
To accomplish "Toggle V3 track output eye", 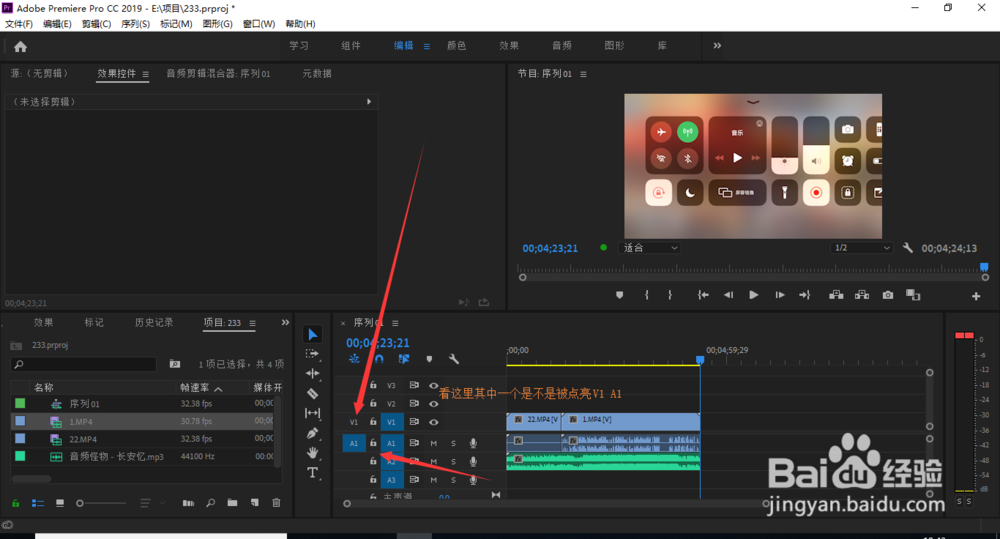I will 434,385.
